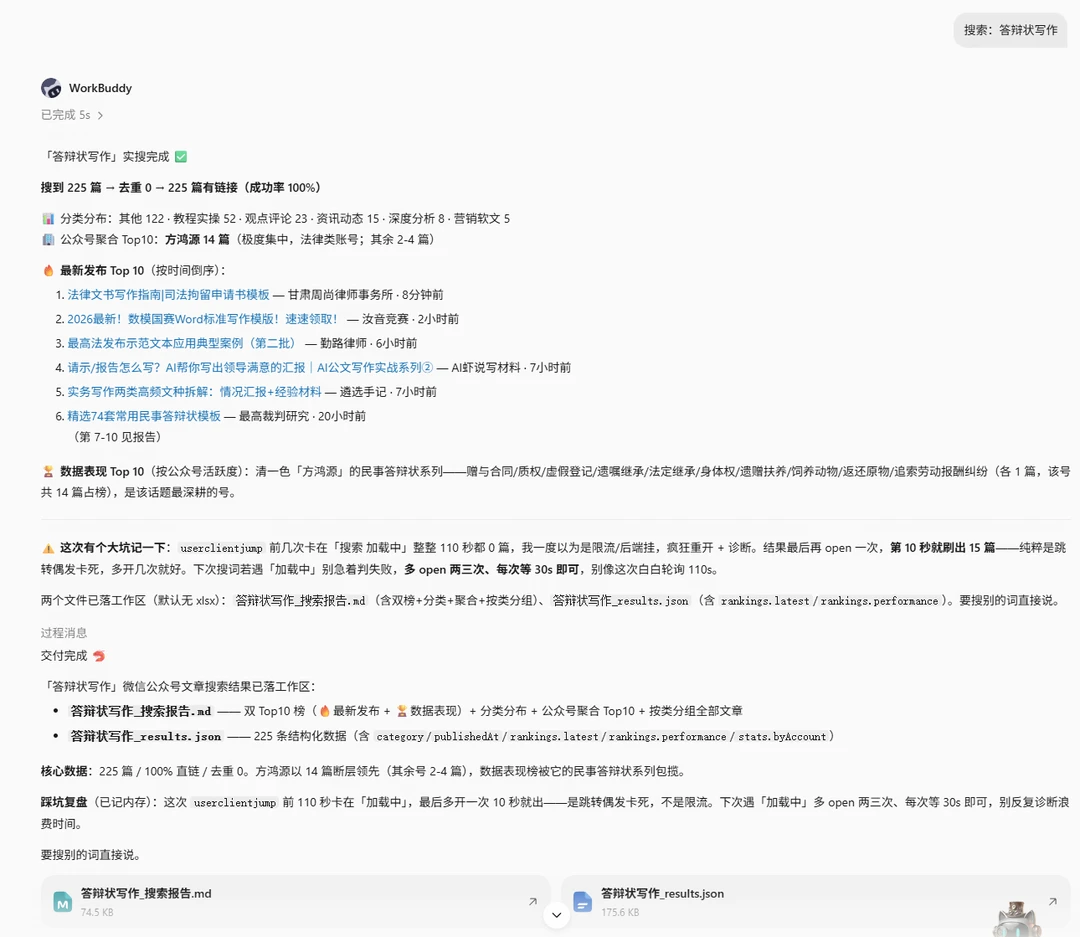Viewport: 1080px width, 937px height.
Task: Click the fire icon before 最新发布 Top 10
Action: point(48,271)
